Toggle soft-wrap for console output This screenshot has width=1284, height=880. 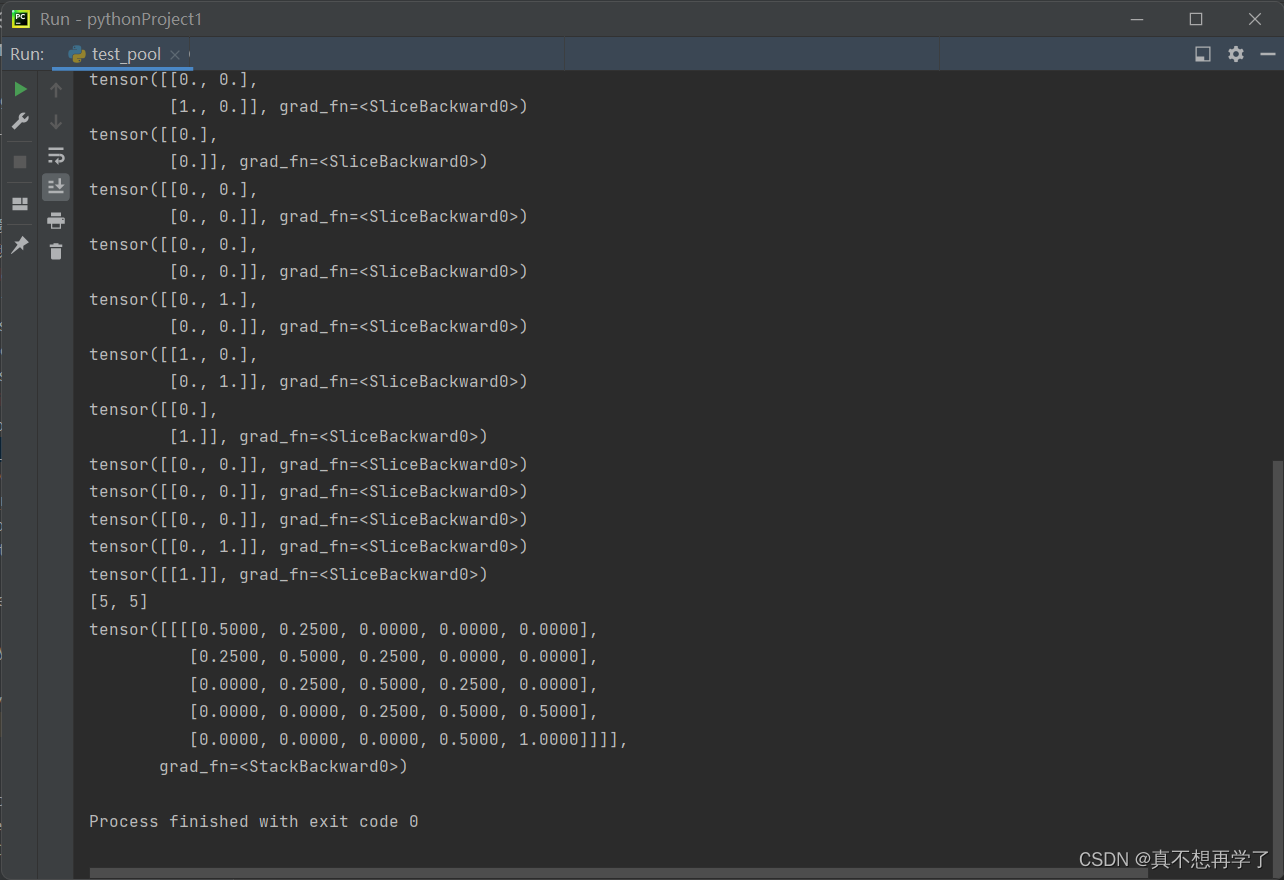56,155
